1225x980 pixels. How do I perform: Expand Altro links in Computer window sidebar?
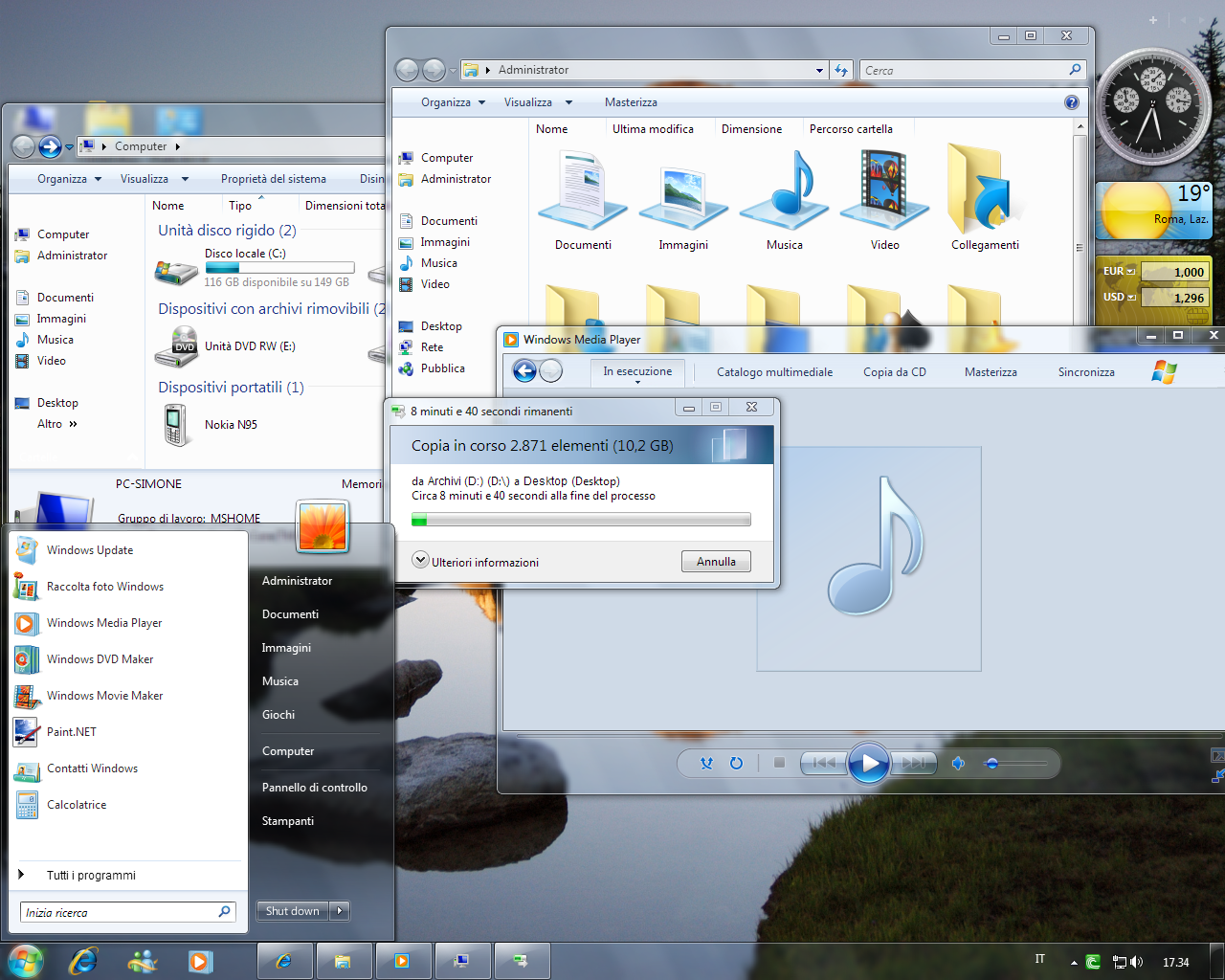tap(57, 424)
